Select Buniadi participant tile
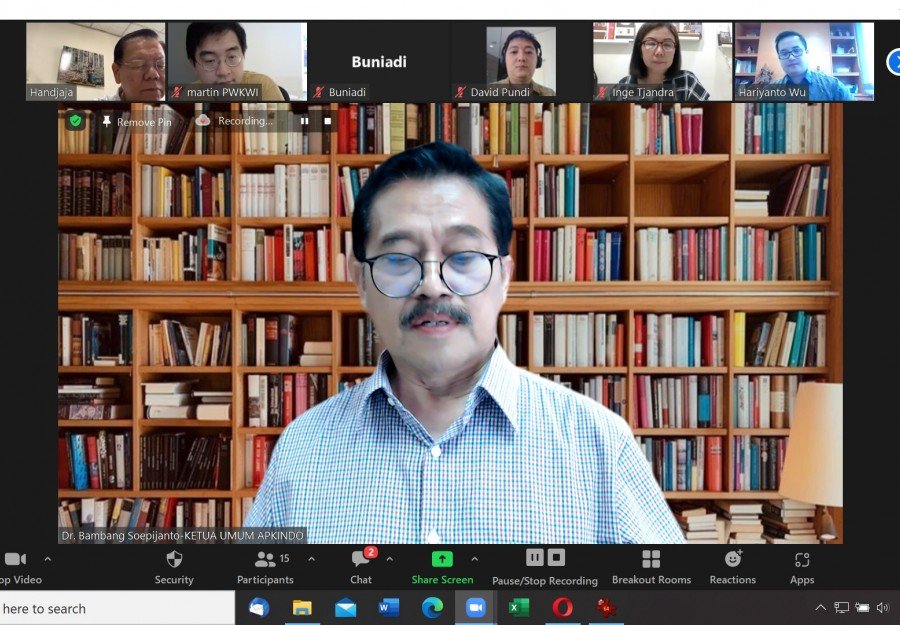 click(x=379, y=61)
